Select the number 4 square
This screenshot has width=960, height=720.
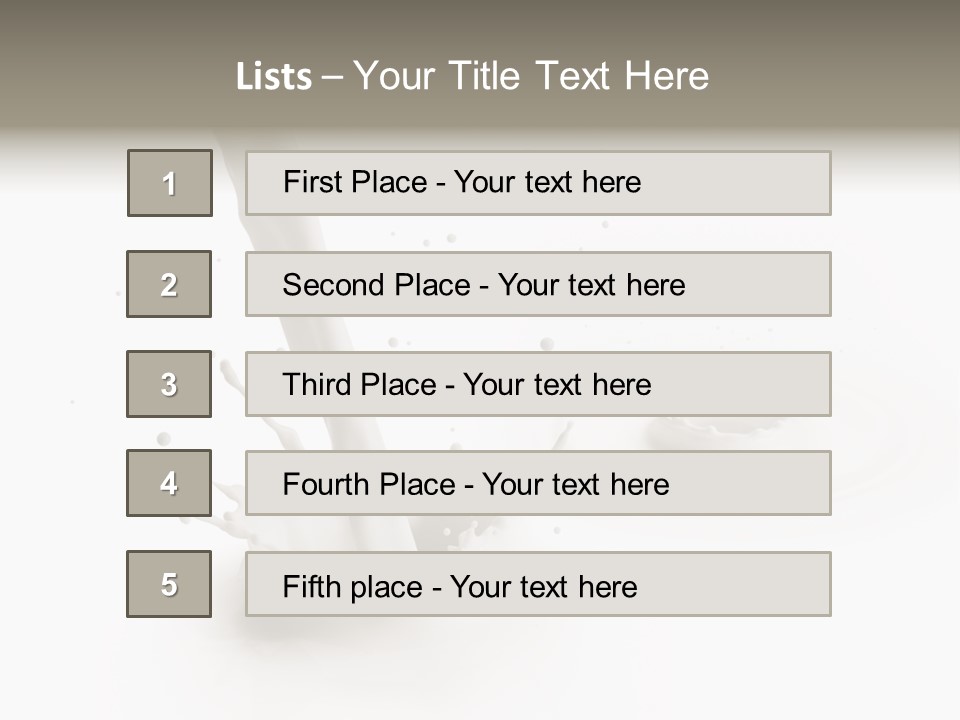coord(169,483)
